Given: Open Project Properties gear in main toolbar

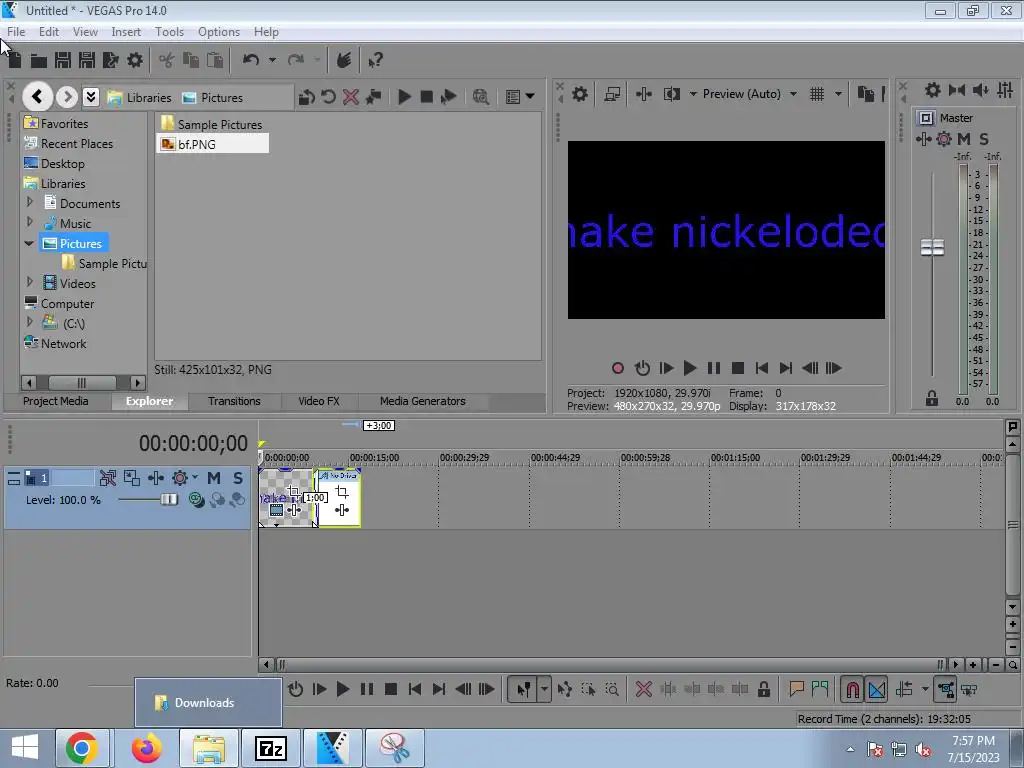Looking at the screenshot, I should pos(135,61).
